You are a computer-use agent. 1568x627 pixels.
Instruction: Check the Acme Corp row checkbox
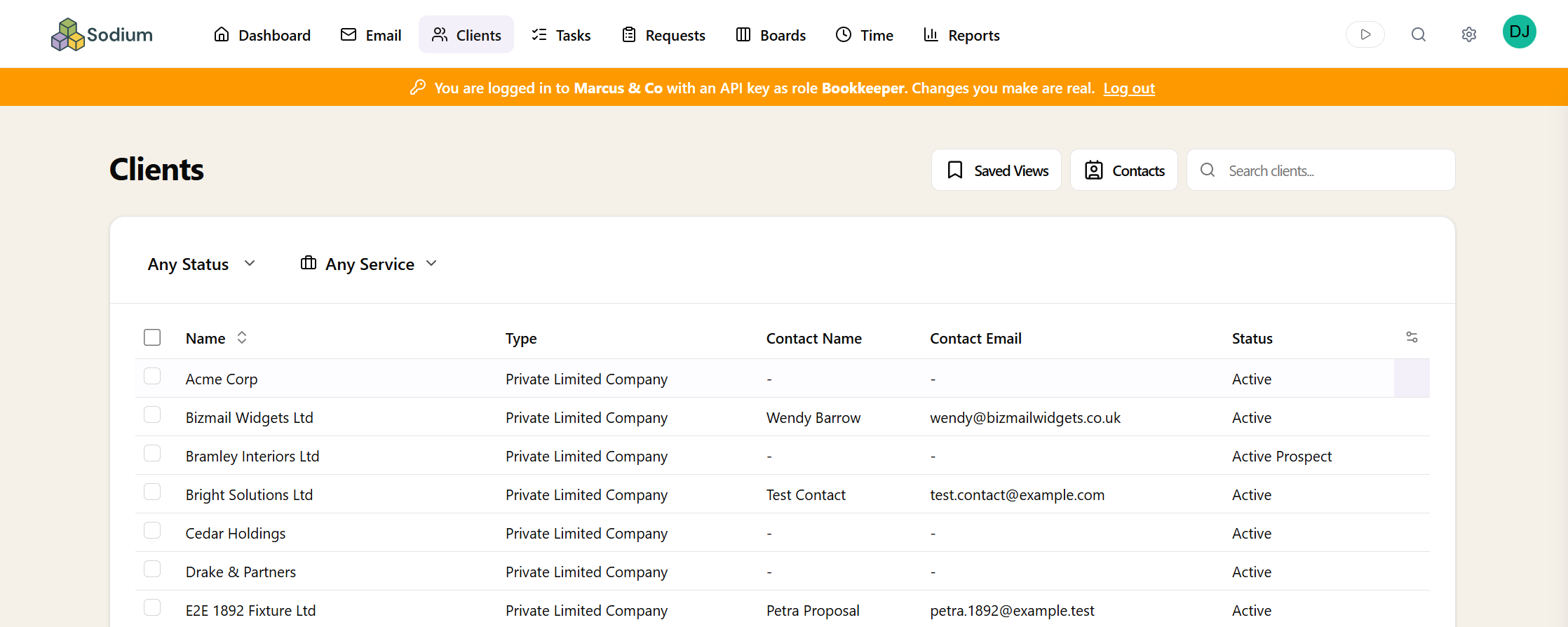pyautogui.click(x=152, y=376)
